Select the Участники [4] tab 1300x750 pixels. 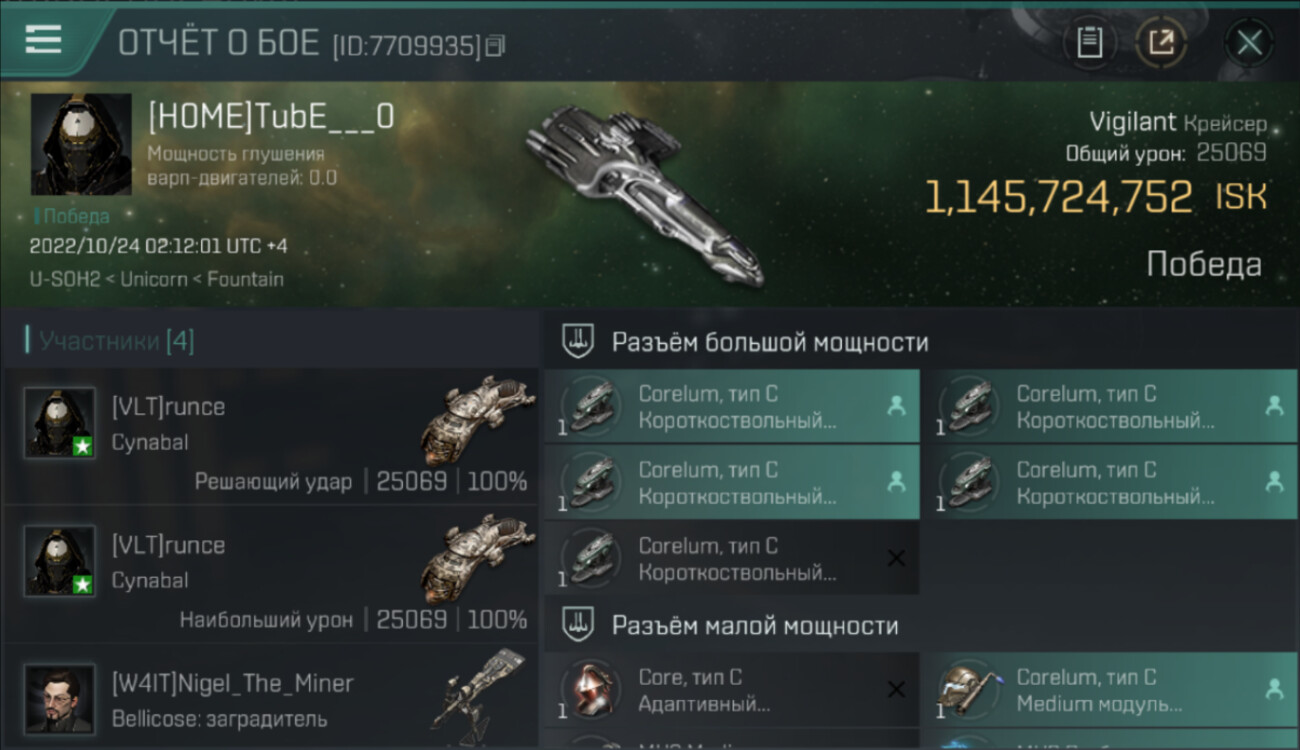coord(116,341)
